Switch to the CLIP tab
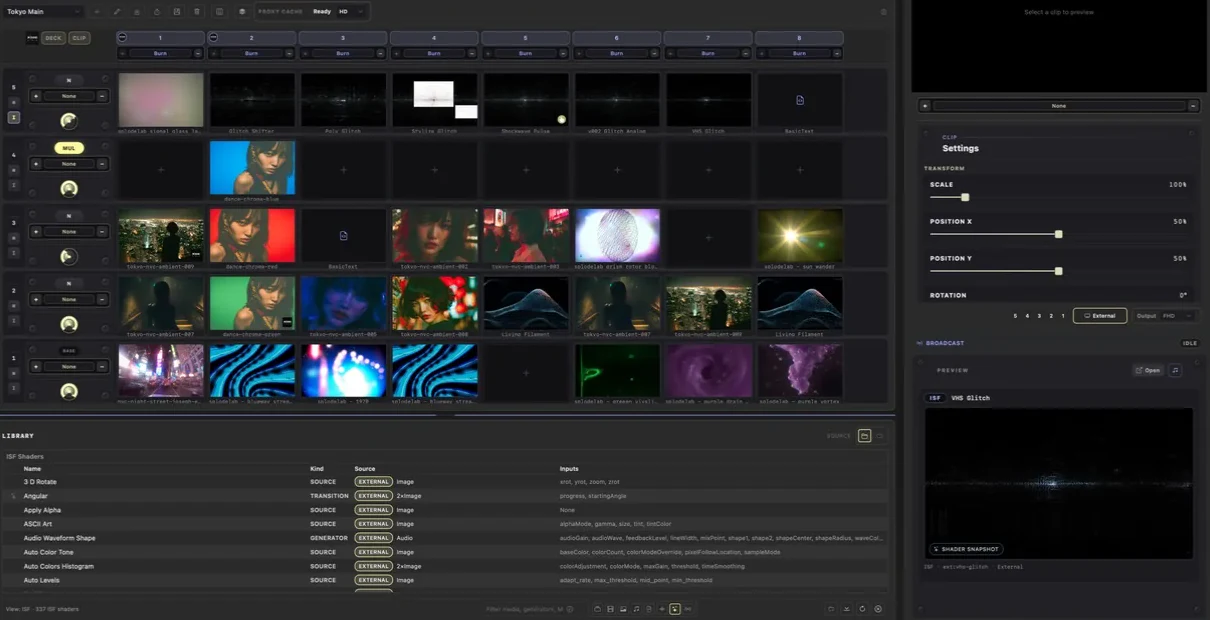This screenshot has width=1210, height=620. tap(79, 38)
